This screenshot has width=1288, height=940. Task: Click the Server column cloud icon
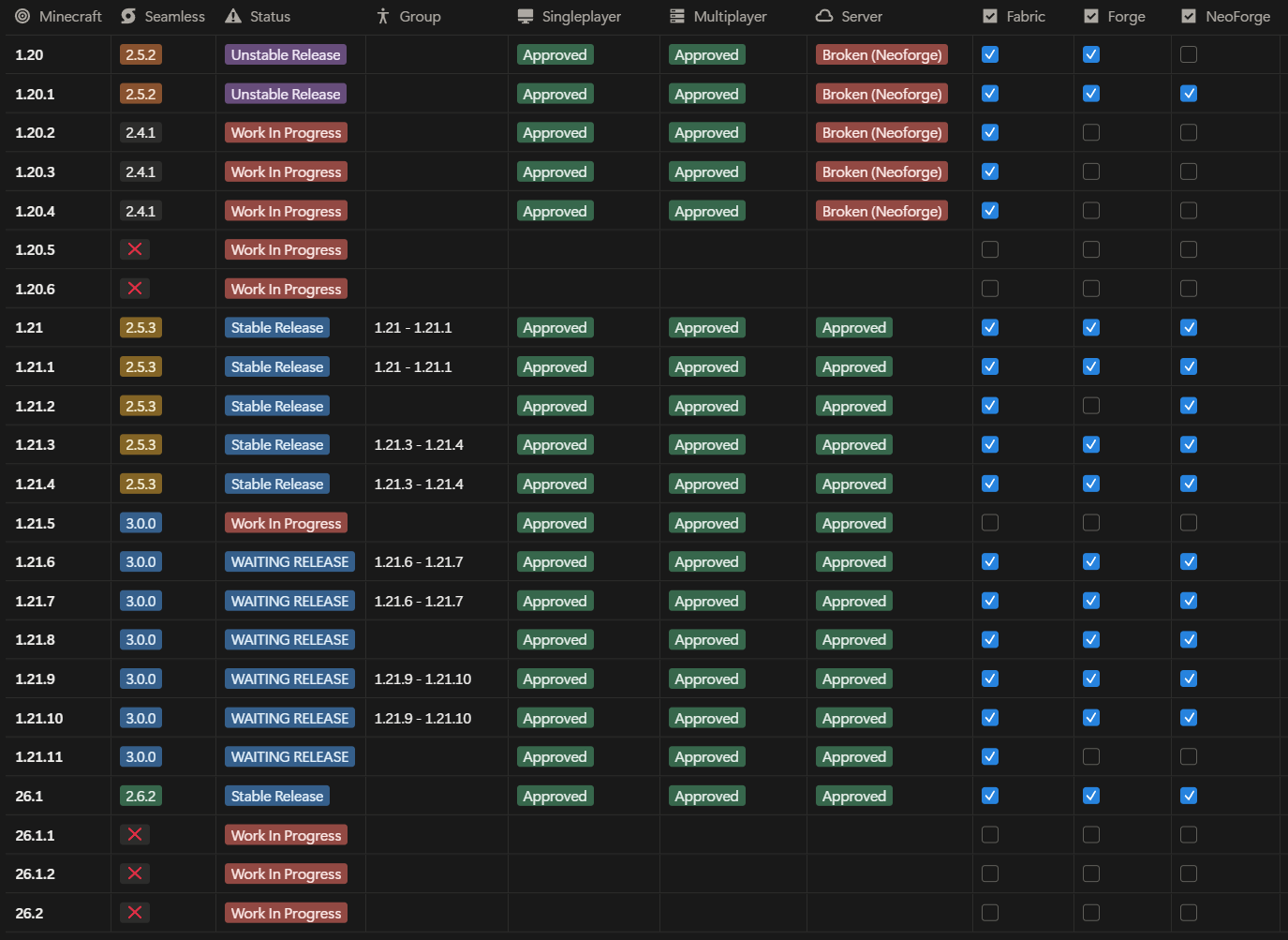pyautogui.click(x=824, y=16)
